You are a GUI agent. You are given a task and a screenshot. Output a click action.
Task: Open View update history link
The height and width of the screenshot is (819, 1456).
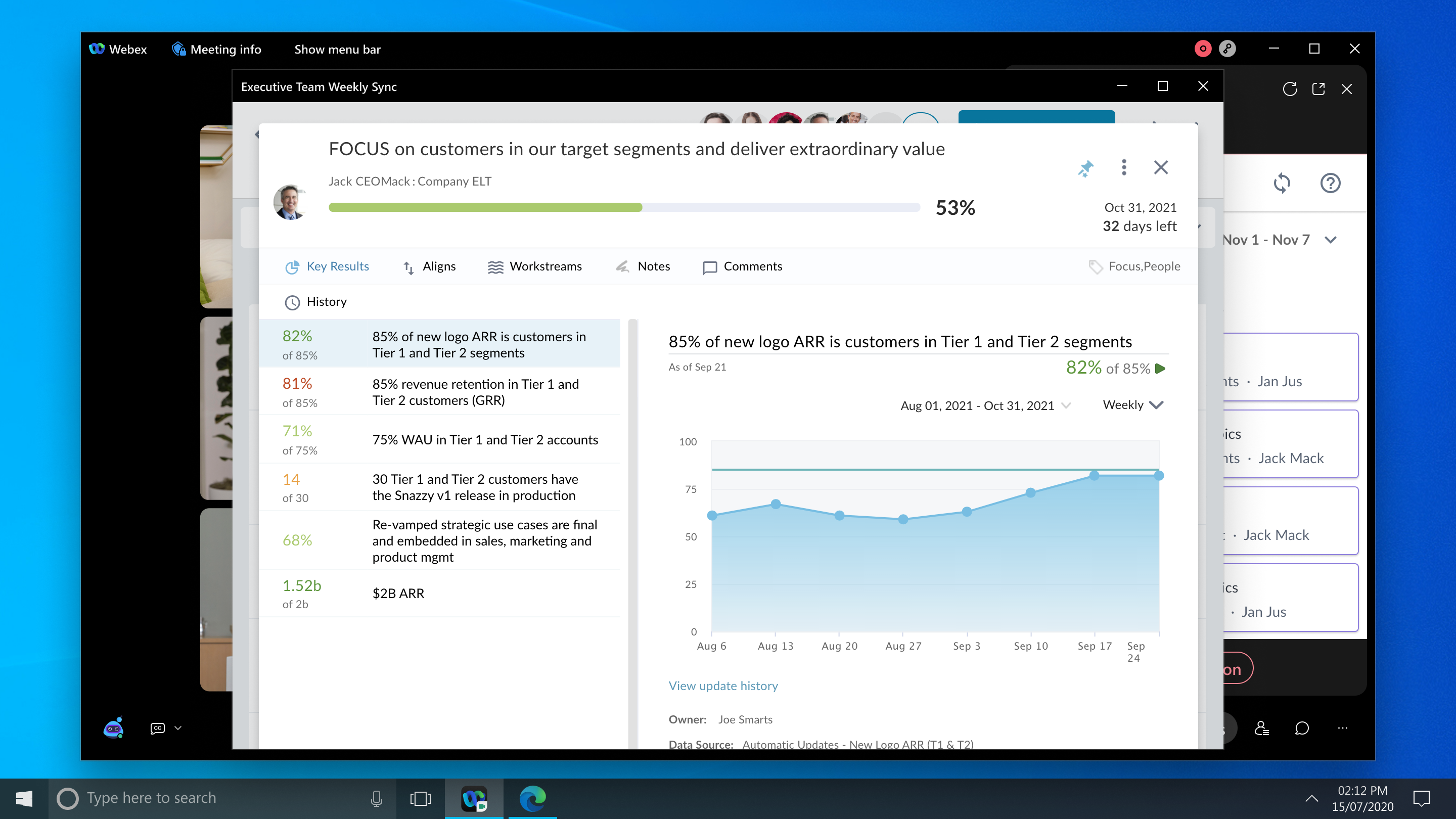723,686
